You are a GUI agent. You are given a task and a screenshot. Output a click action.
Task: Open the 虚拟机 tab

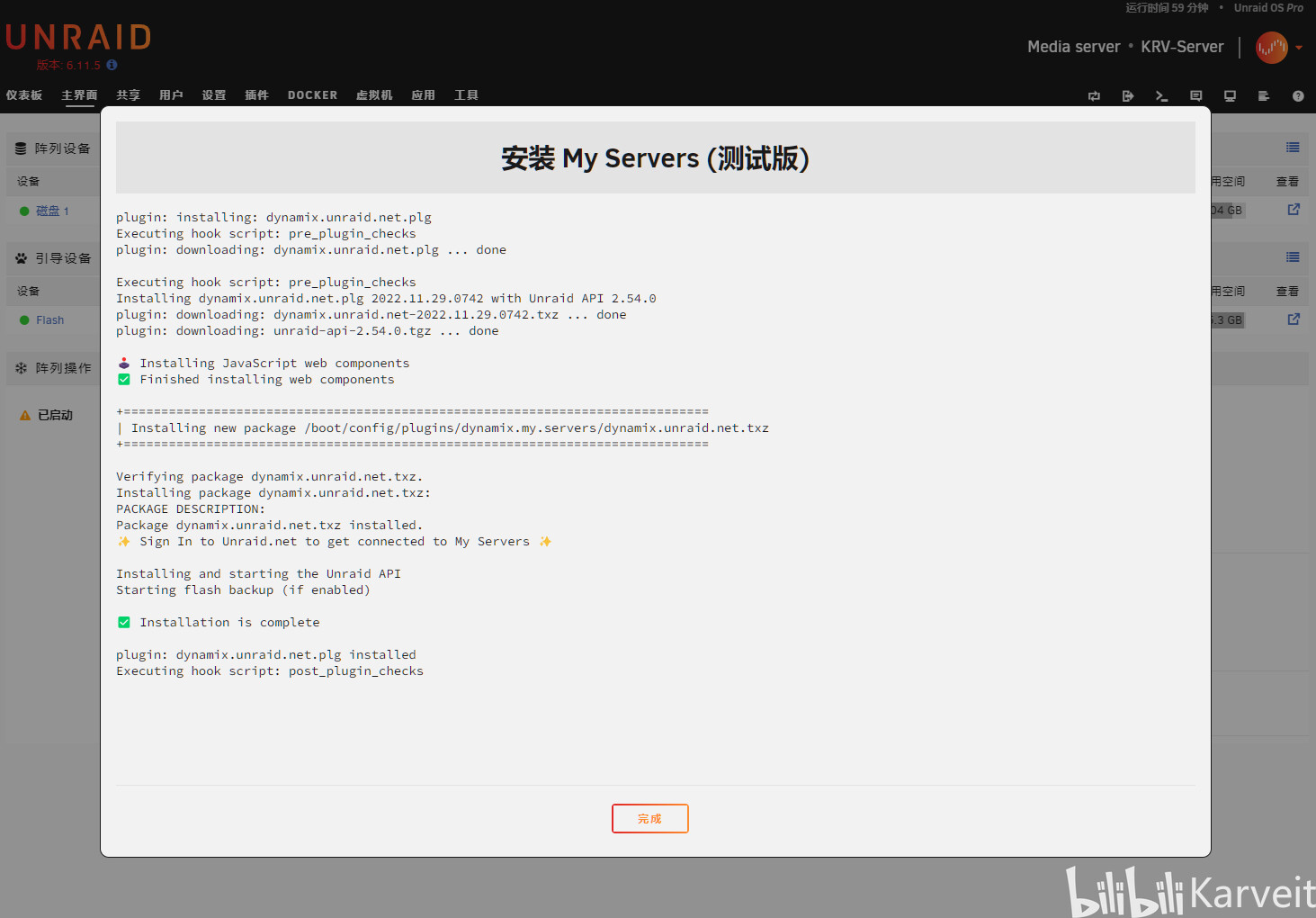[374, 95]
